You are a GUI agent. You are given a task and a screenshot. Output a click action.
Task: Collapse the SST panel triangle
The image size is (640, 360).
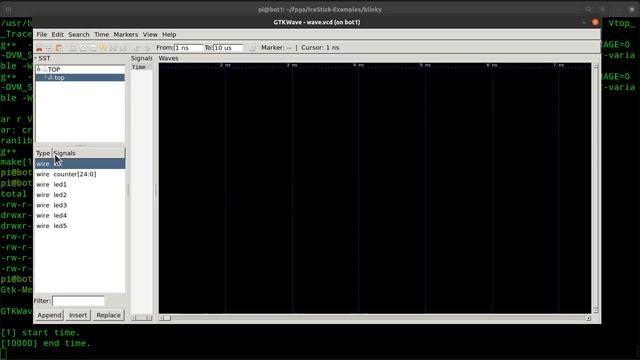[36, 58]
